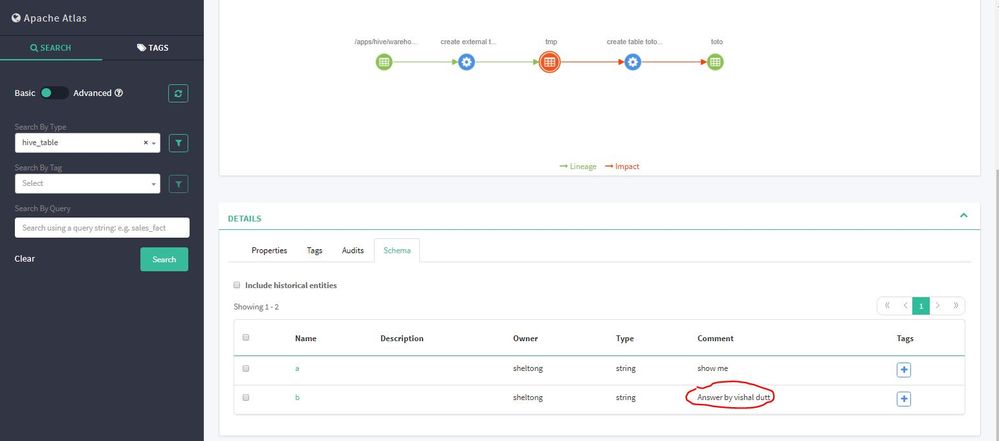Viewport: 999px width, 441px height.
Task: Open column b link
Action: click(x=297, y=397)
